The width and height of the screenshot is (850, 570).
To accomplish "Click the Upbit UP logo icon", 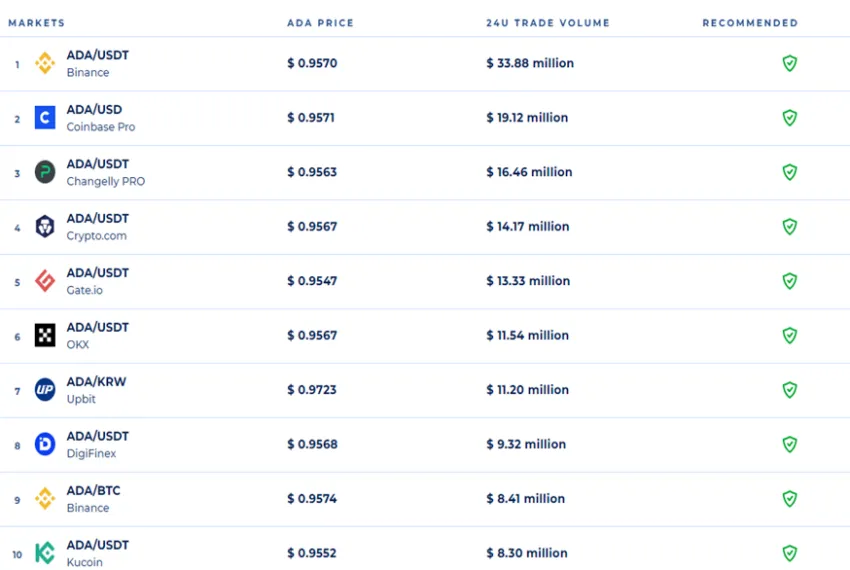I will (45, 390).
